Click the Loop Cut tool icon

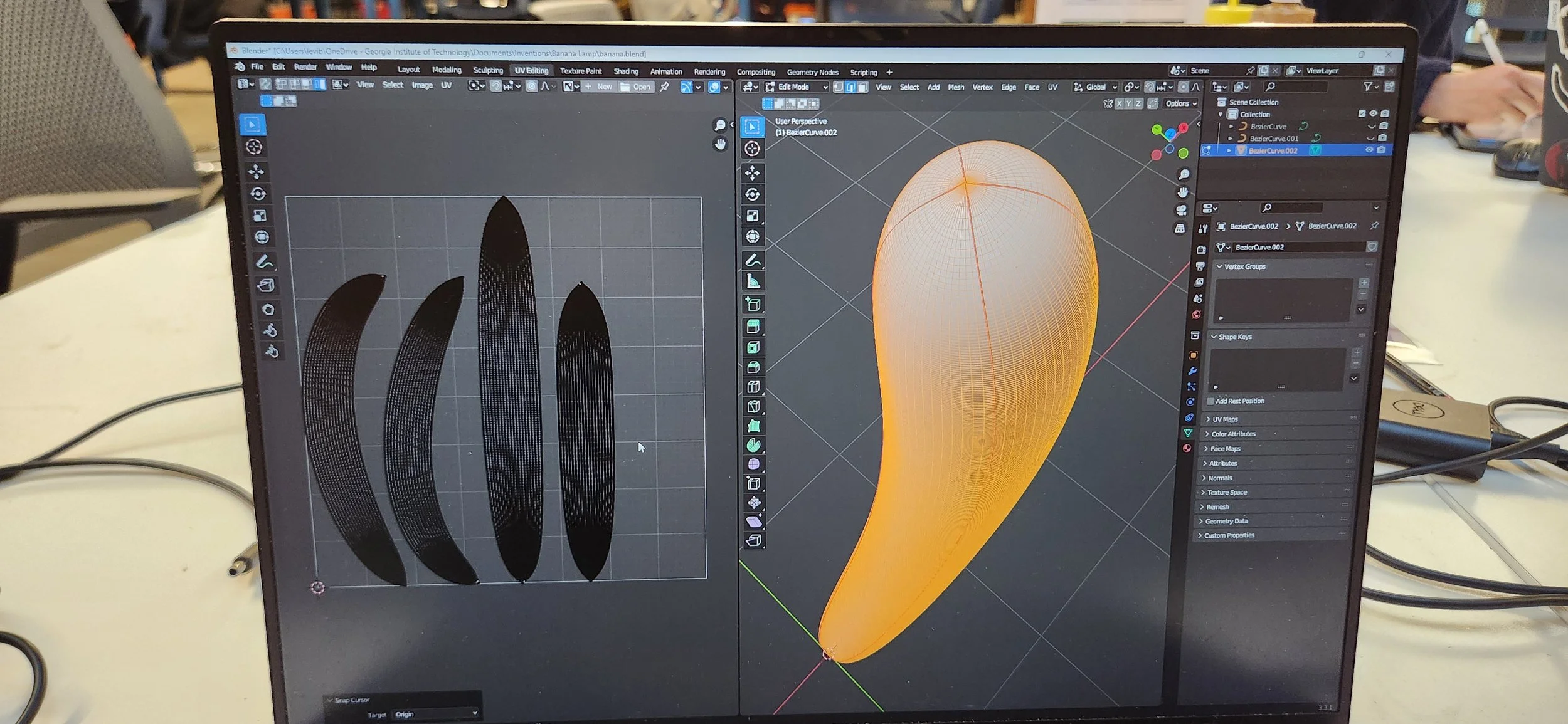coord(753,386)
